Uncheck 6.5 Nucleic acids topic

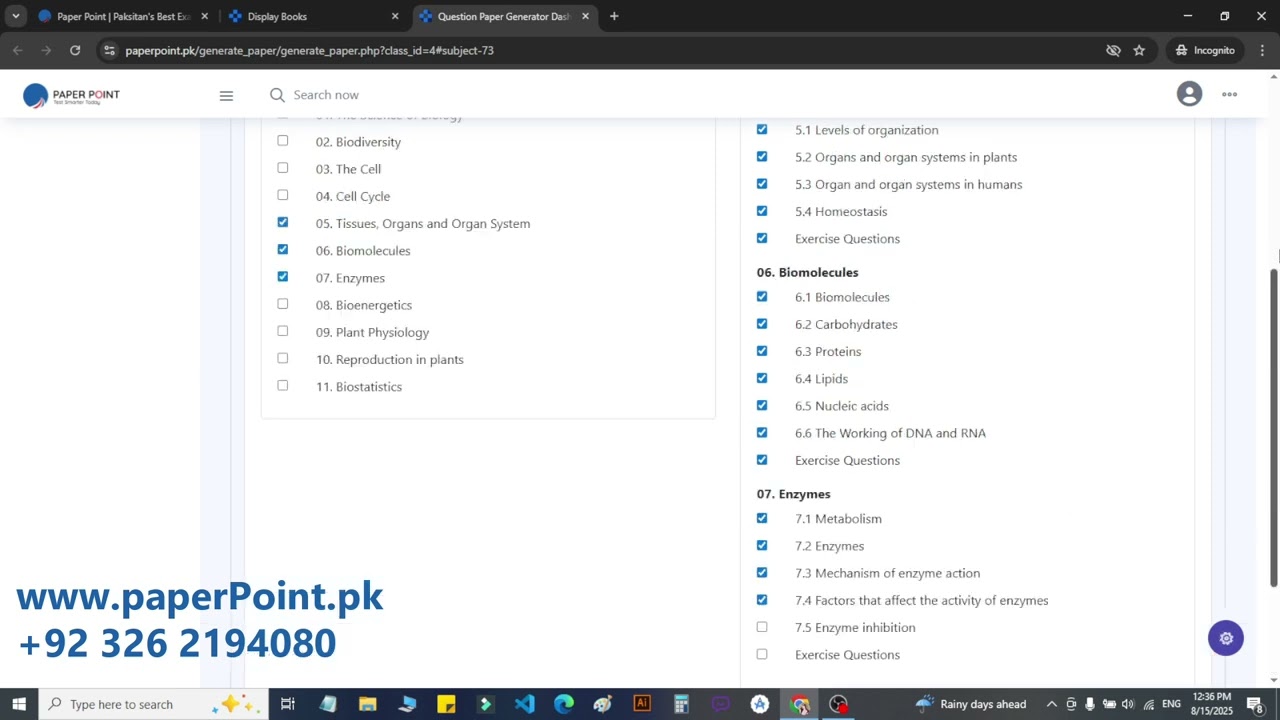[762, 405]
